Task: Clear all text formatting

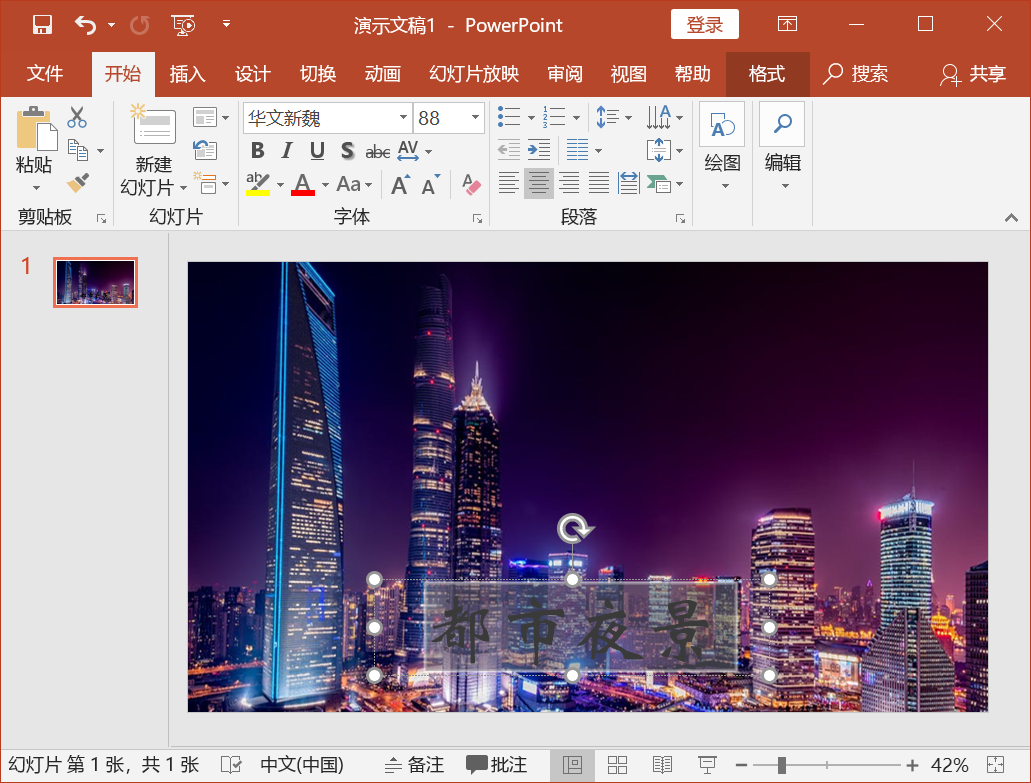Action: (471, 185)
